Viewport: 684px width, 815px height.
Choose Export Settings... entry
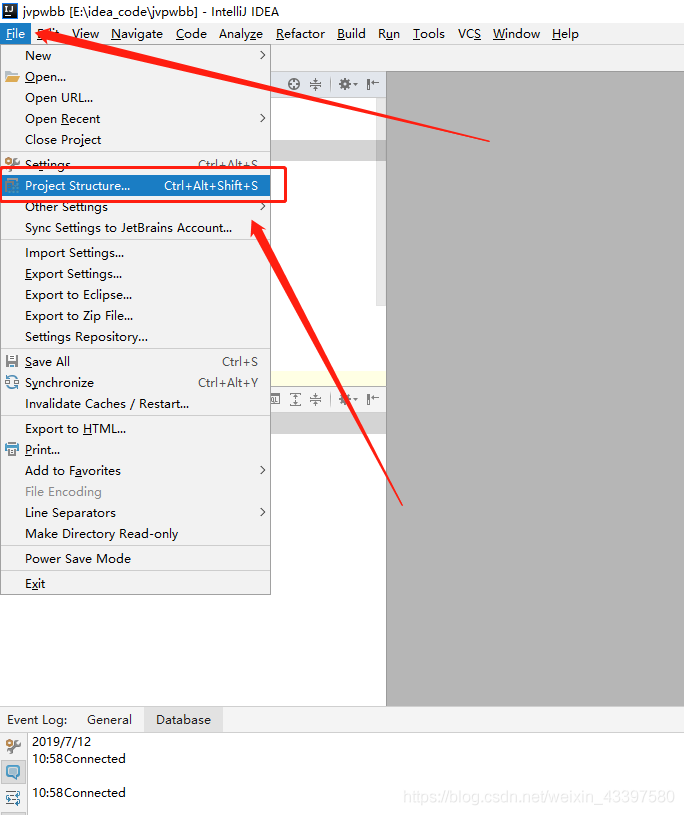click(136, 274)
